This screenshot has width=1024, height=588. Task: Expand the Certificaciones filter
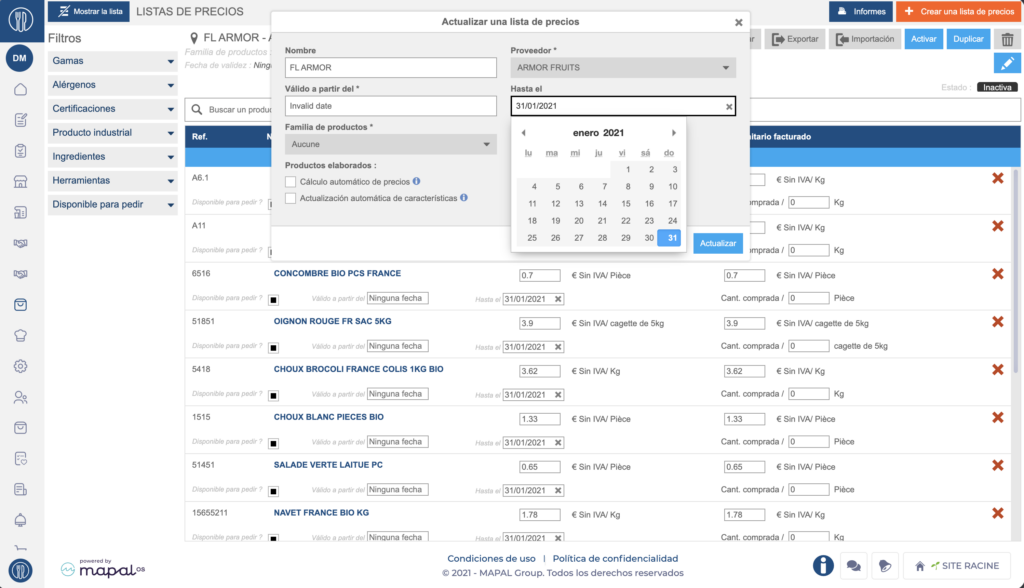click(112, 108)
